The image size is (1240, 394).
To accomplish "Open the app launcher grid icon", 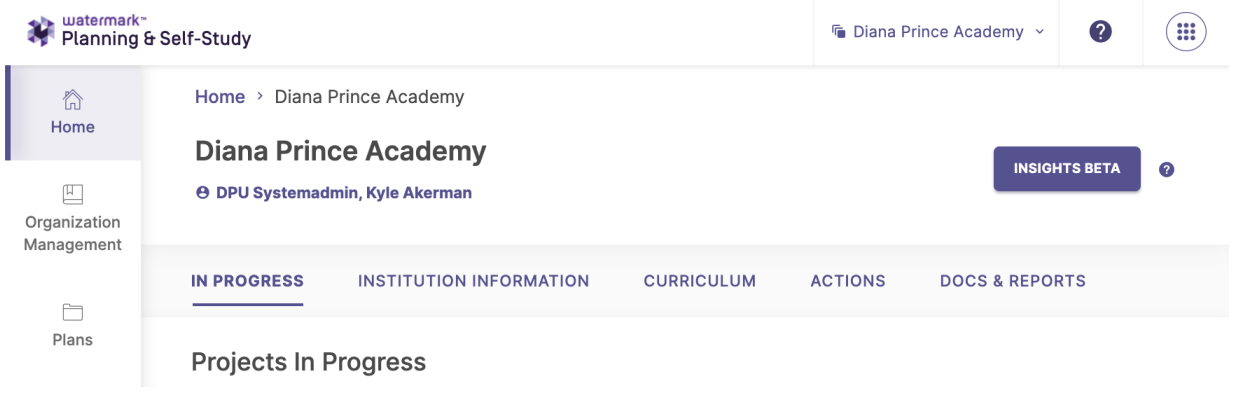I will (x=1186, y=32).
